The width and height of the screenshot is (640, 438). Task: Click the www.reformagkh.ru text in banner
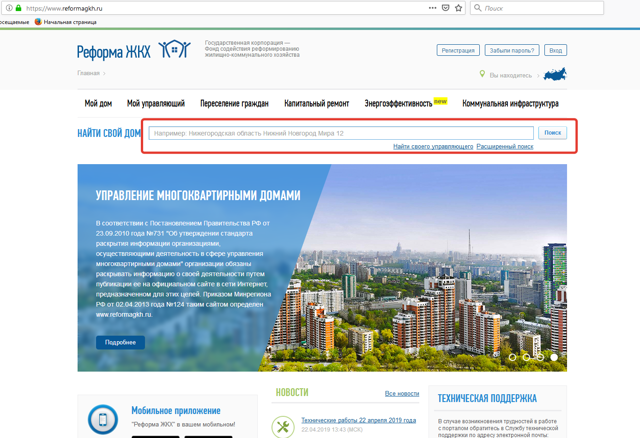pyautogui.click(x=124, y=315)
